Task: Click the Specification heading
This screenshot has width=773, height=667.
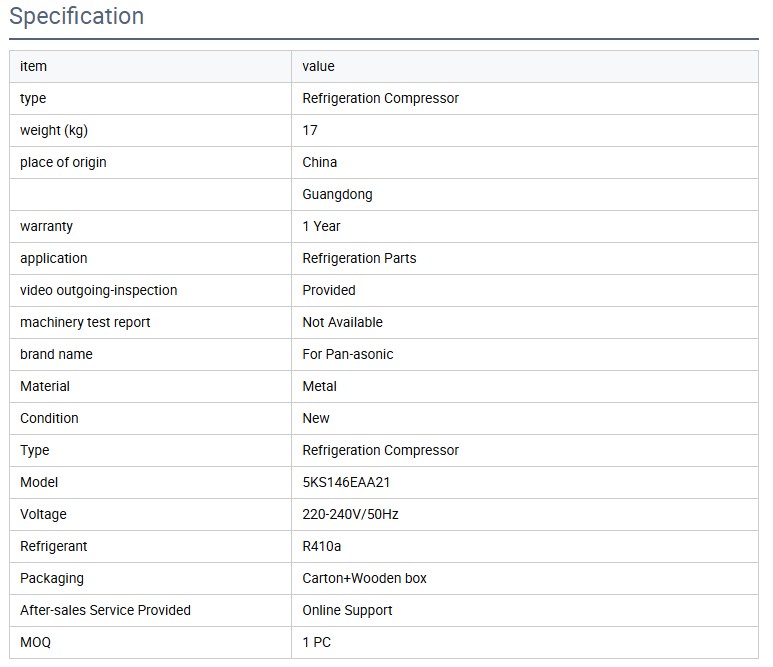Action: [x=76, y=16]
